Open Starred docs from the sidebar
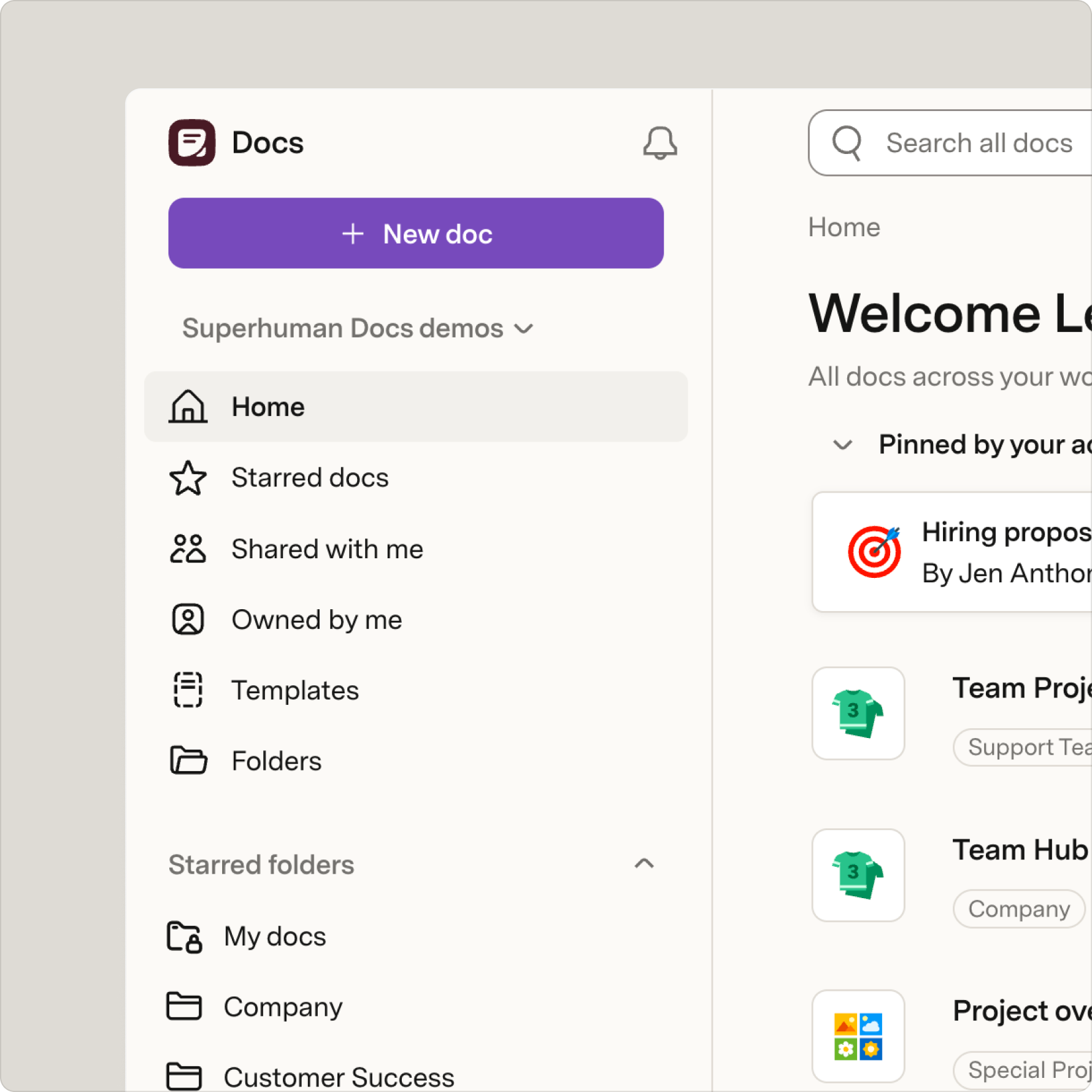Image resolution: width=1092 pixels, height=1092 pixels. [x=310, y=478]
